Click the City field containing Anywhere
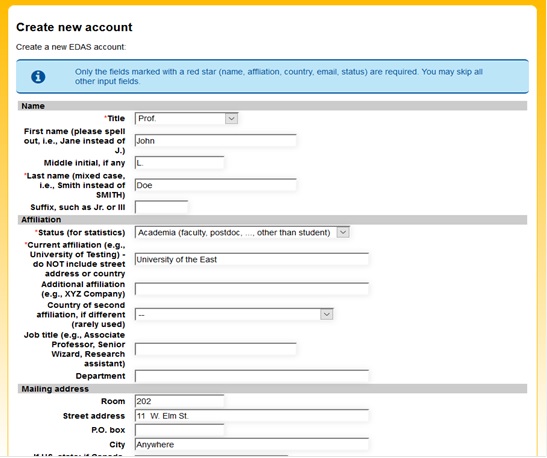The image size is (547, 458). [x=252, y=445]
